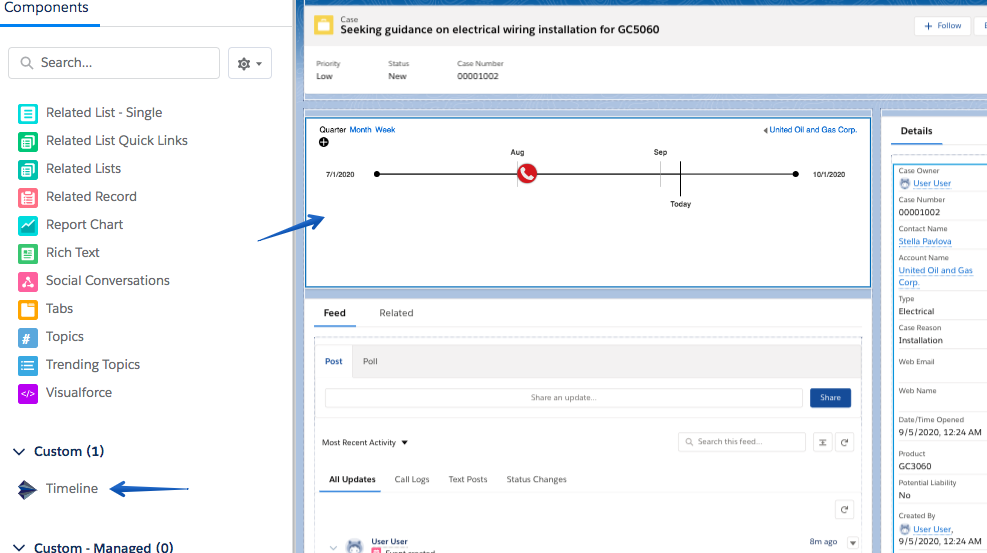Click the Rich Text component icon
Viewport: 987px width, 553px height.
point(28,253)
